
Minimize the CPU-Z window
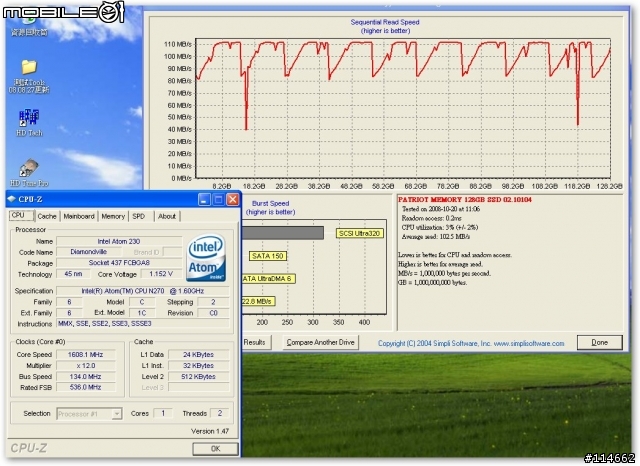[204, 199]
